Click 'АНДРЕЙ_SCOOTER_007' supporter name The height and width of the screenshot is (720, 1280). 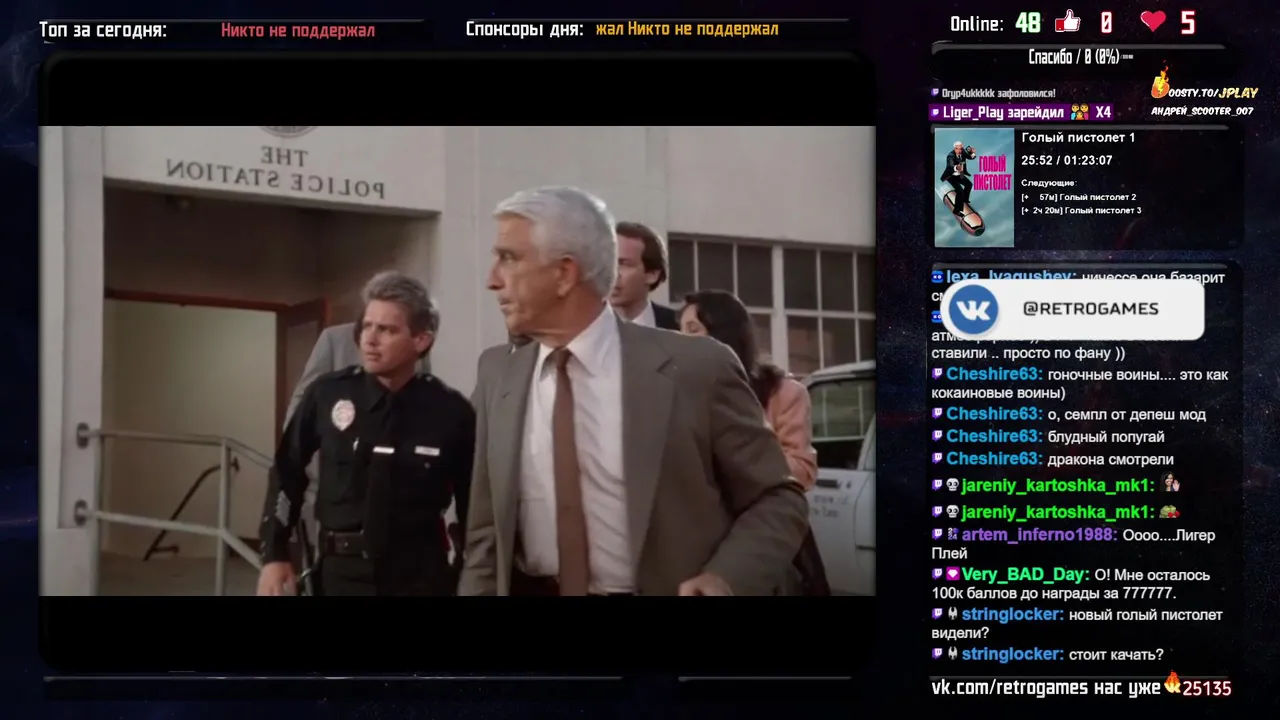pos(1201,111)
